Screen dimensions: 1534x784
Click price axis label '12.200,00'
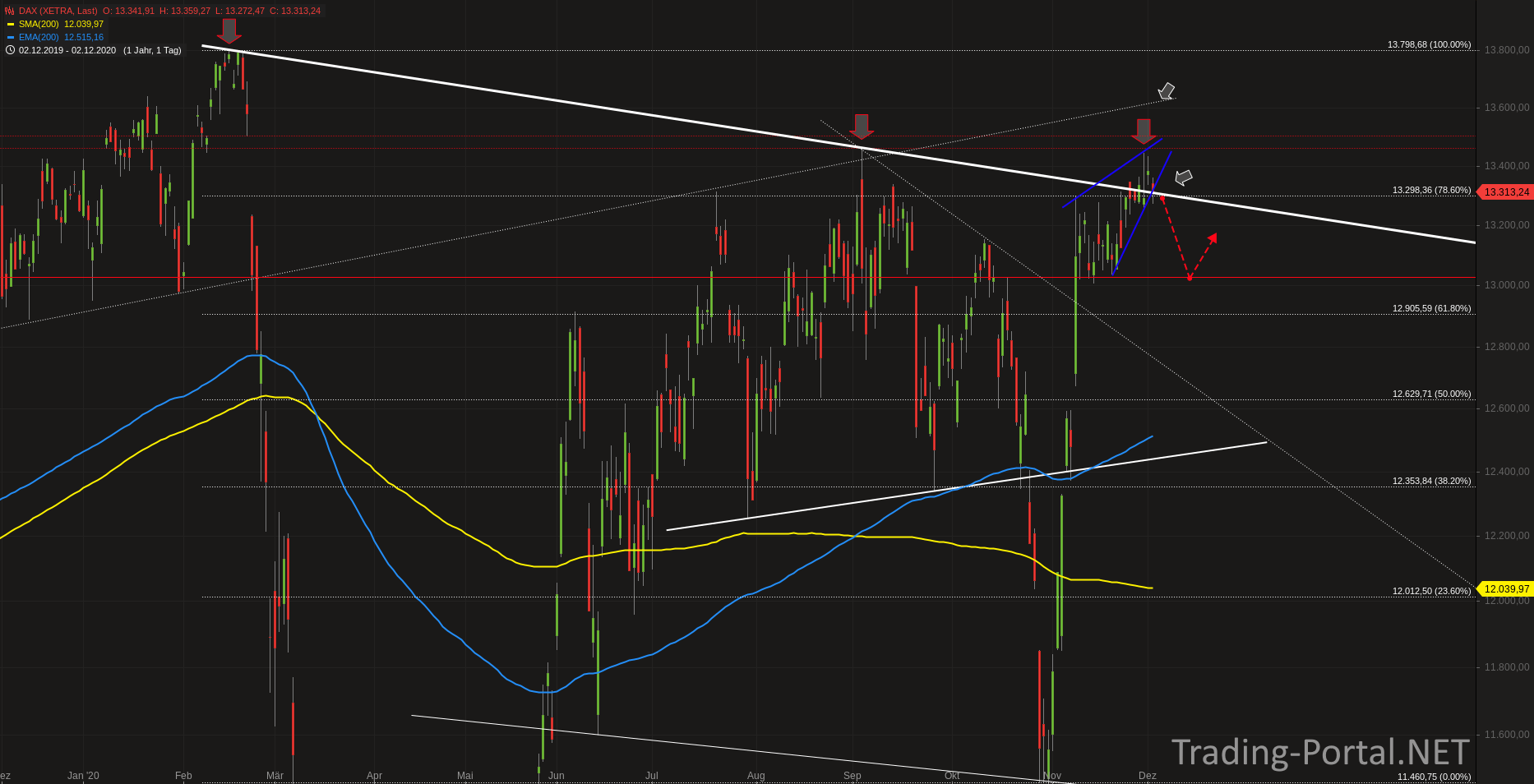[1507, 536]
